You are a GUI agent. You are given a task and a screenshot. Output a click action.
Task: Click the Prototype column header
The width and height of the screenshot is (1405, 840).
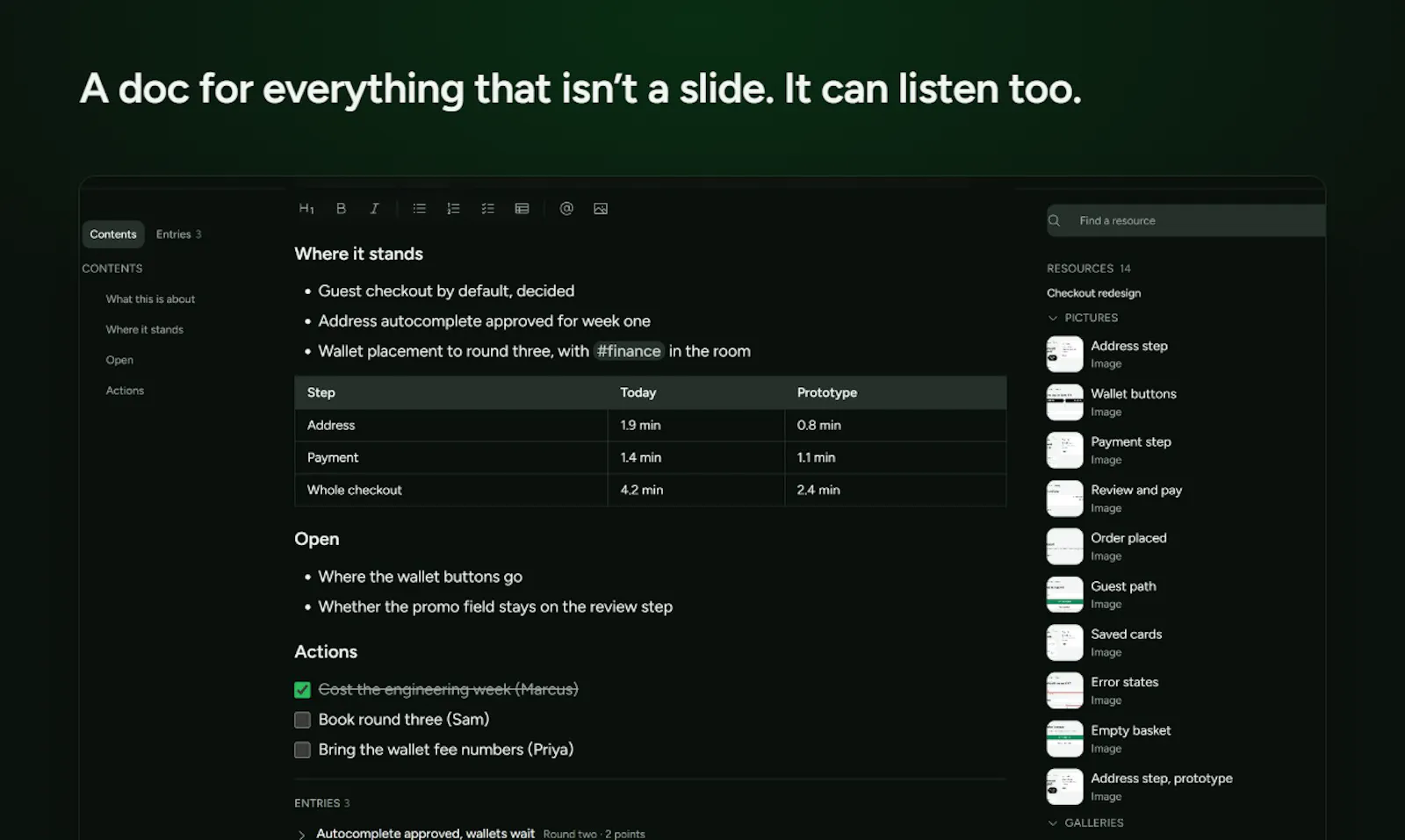895,392
